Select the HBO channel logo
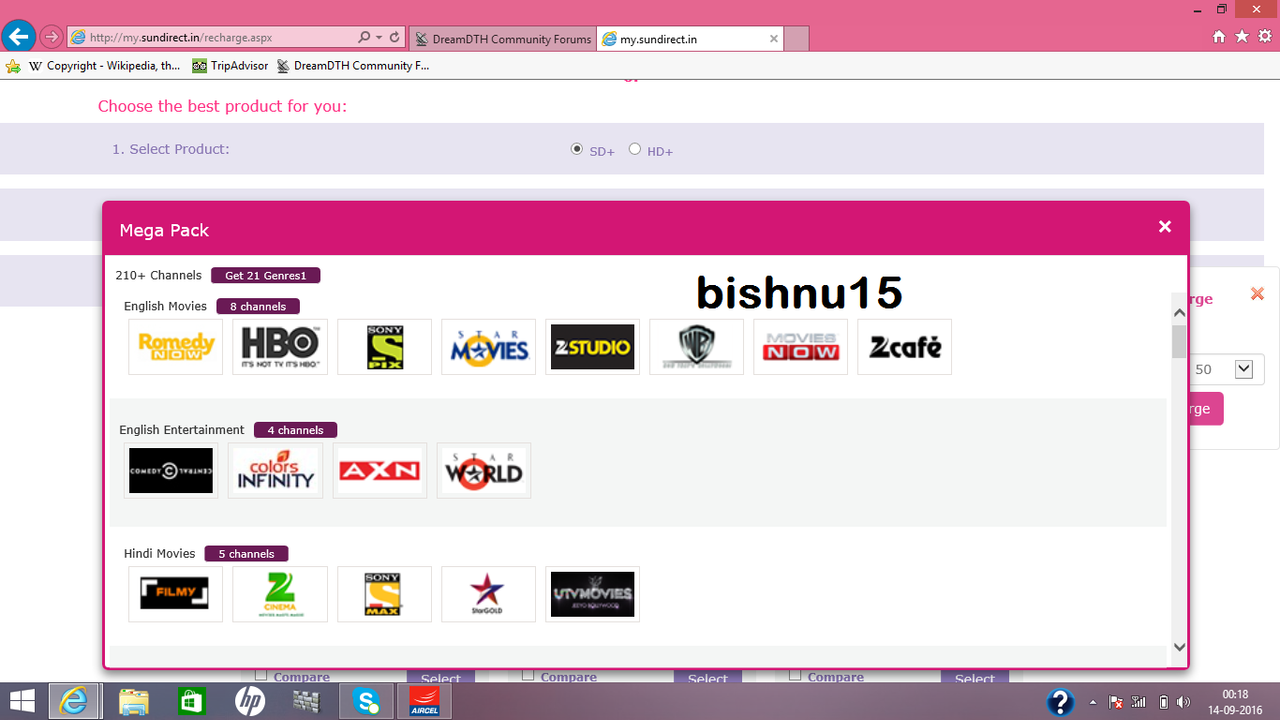The height and width of the screenshot is (720, 1280). (280, 347)
